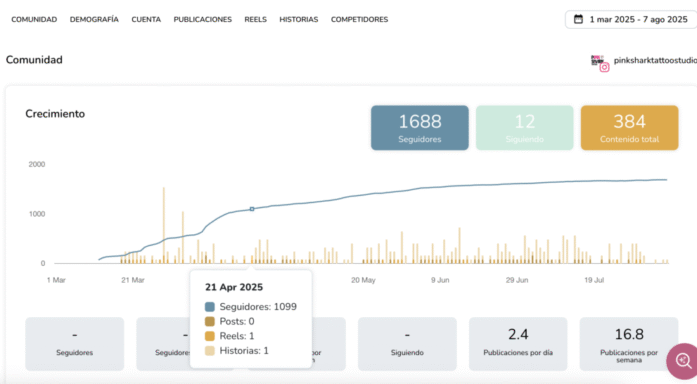The width and height of the screenshot is (697, 384).
Task: Click the 19 Jul x-axis label
Action: [594, 280]
